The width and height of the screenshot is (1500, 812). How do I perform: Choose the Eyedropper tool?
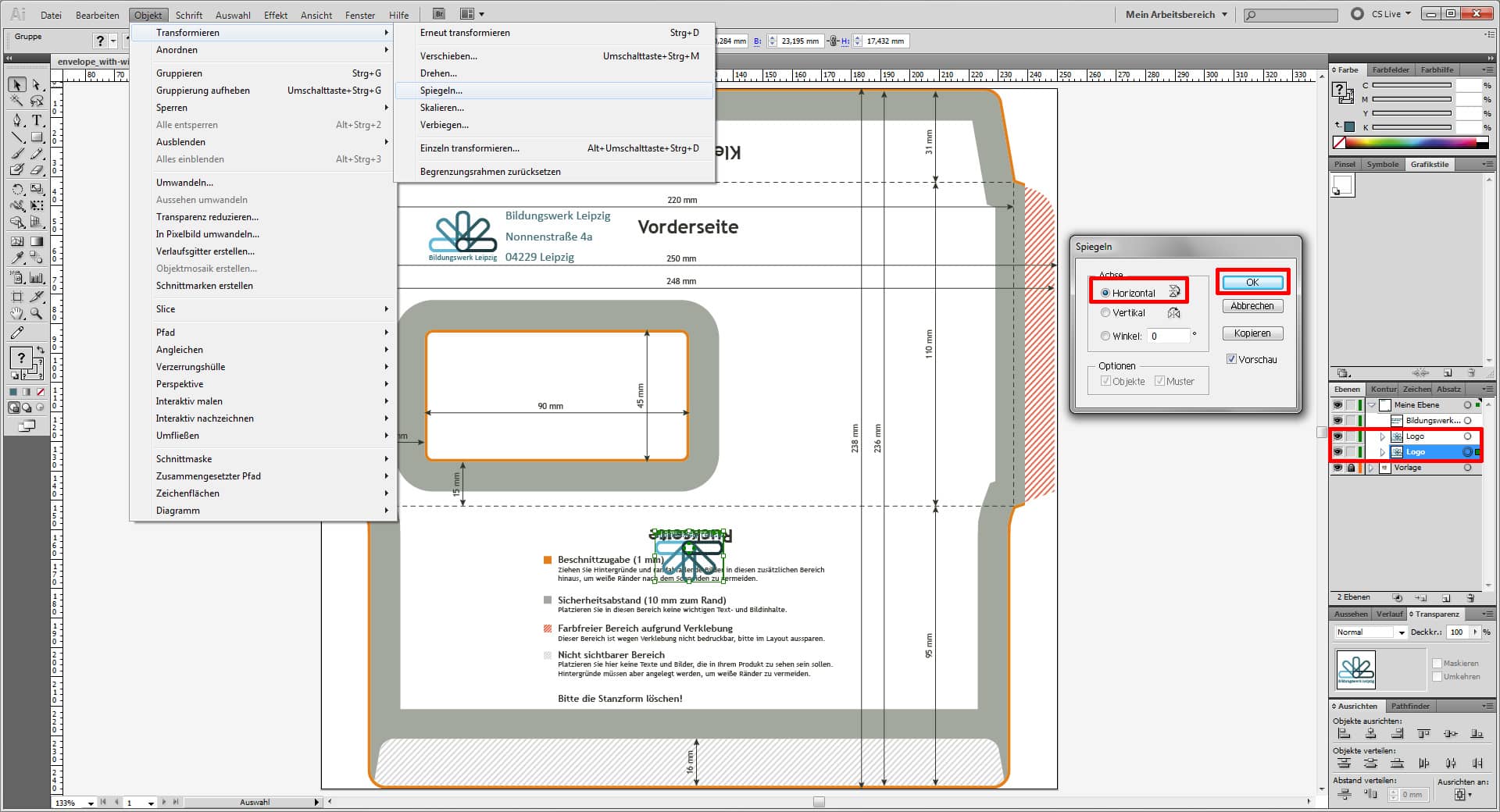(x=17, y=258)
